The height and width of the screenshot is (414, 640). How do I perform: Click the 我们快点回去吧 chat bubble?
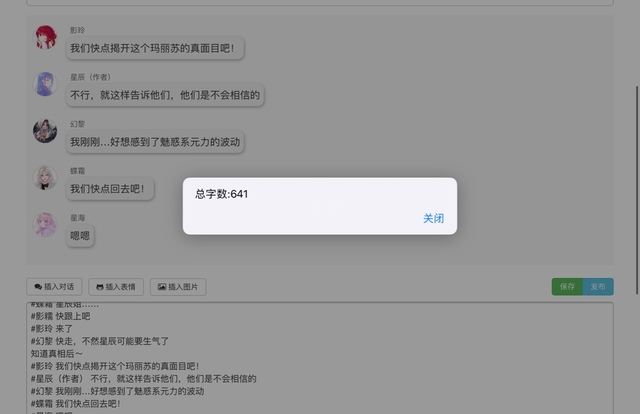pyautogui.click(x=110, y=189)
